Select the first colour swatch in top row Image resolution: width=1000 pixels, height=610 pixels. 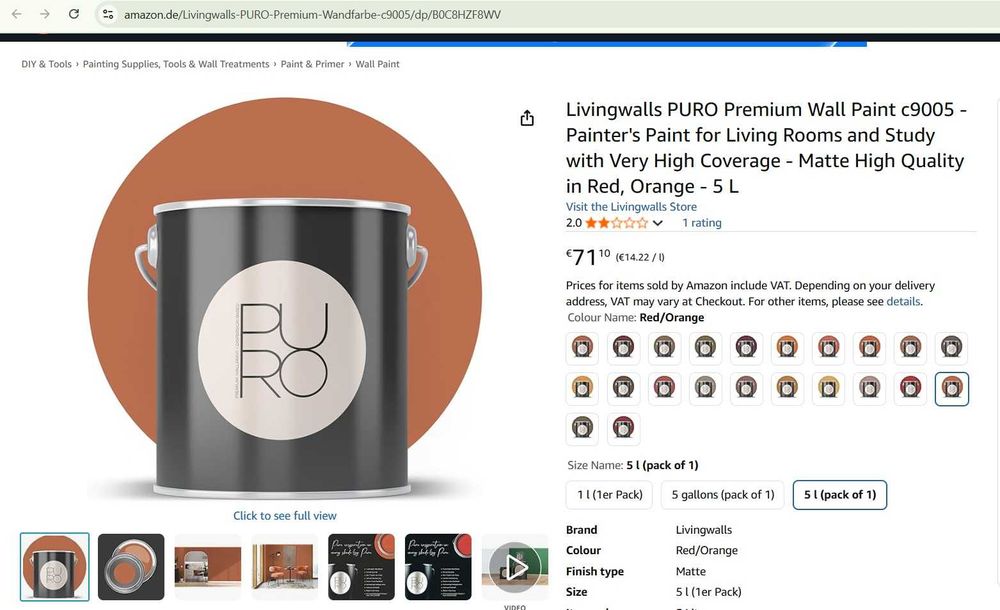582,348
